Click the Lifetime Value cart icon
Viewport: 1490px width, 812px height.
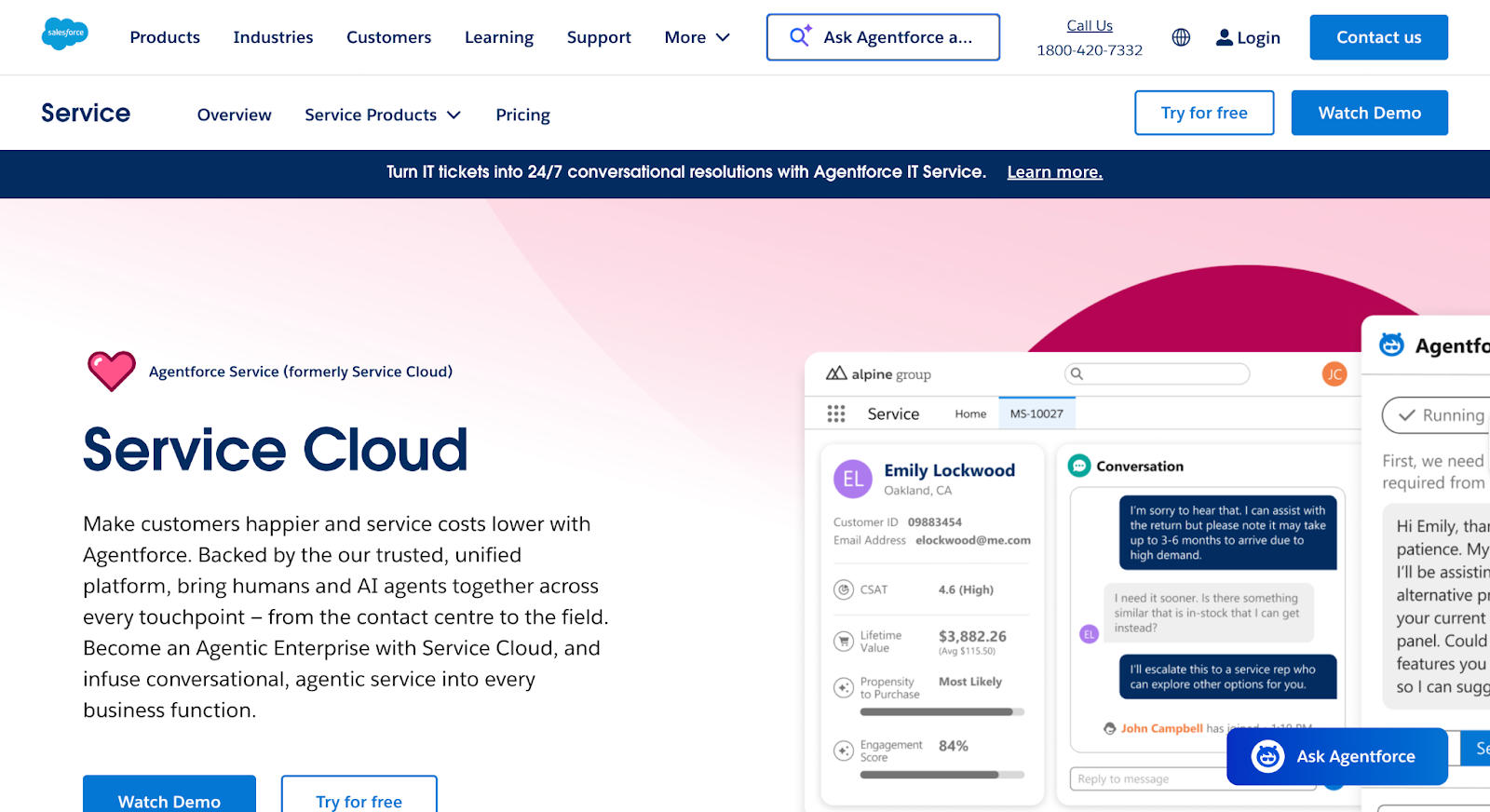pos(844,641)
